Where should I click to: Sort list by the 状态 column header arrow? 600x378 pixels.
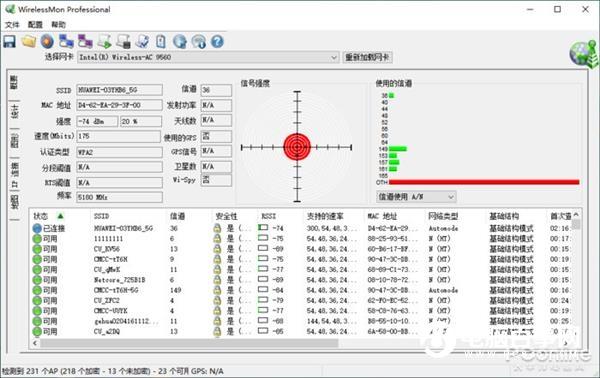coord(60,216)
